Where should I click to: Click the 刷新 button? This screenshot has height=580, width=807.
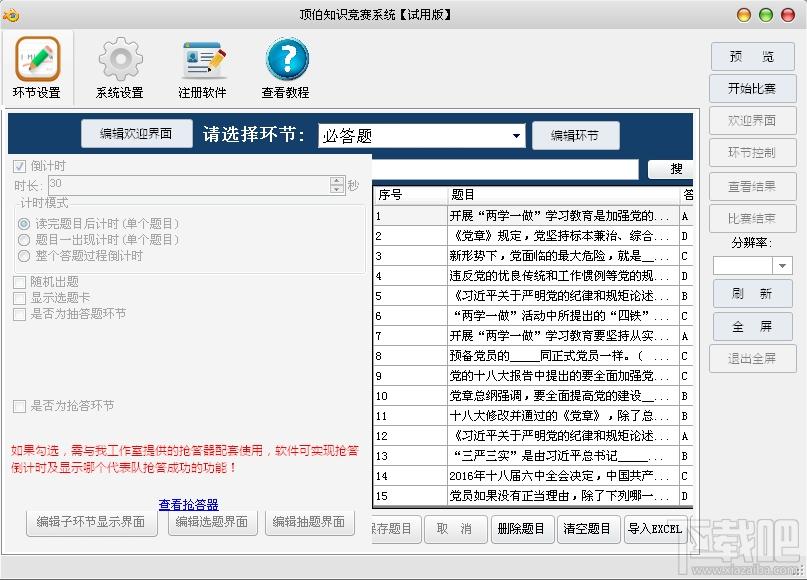pyautogui.click(x=752, y=294)
